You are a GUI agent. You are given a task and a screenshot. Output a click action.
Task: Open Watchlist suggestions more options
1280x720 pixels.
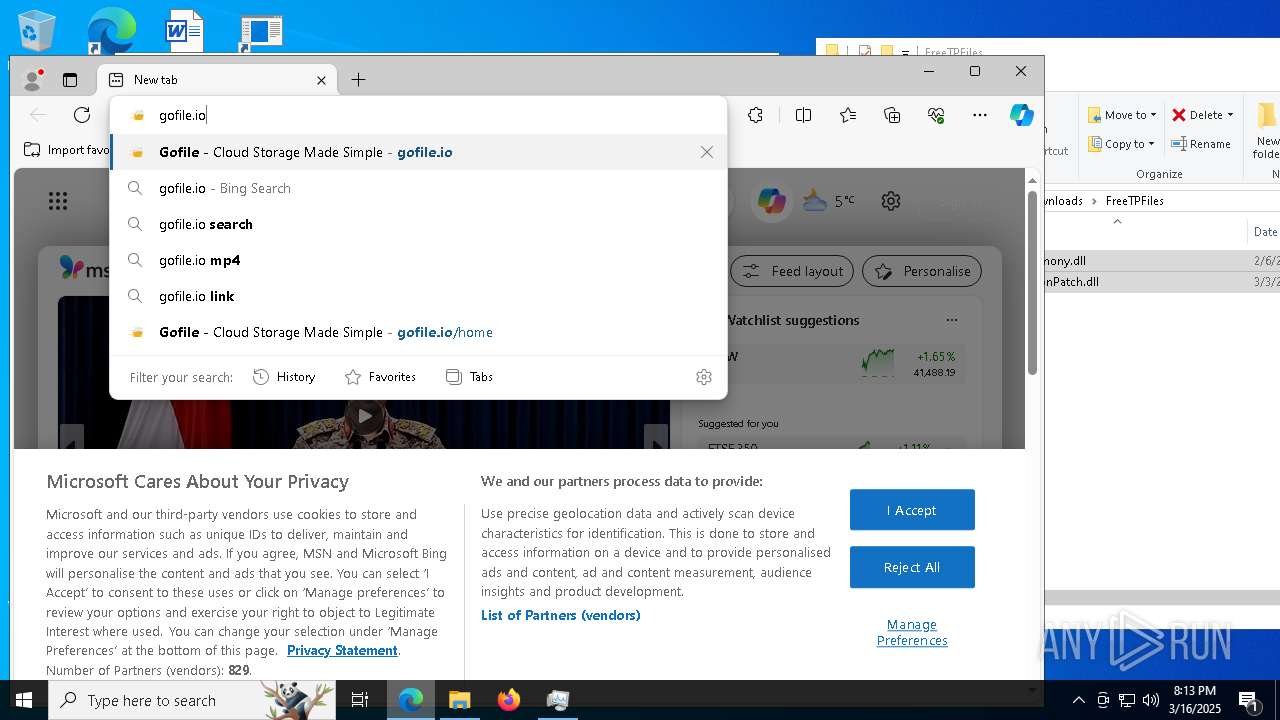coord(951,320)
